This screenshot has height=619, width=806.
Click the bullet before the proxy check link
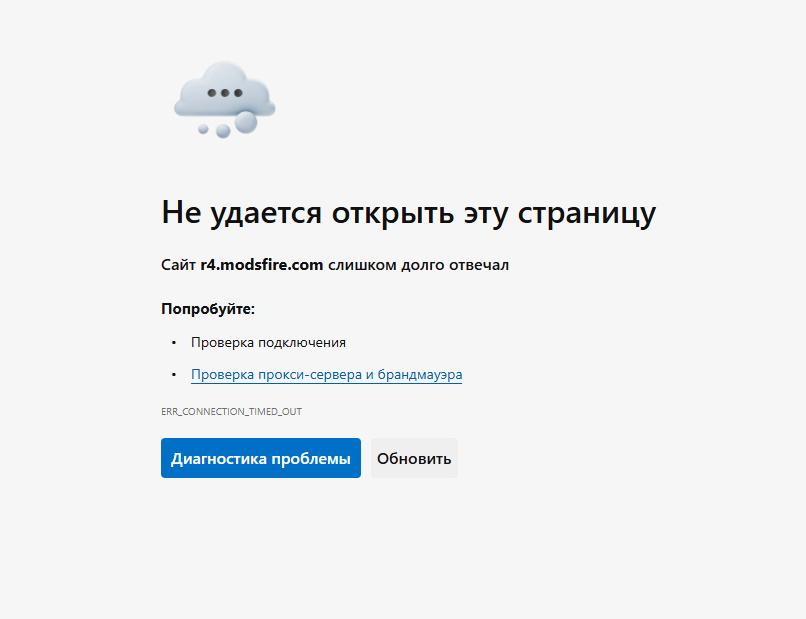point(173,375)
